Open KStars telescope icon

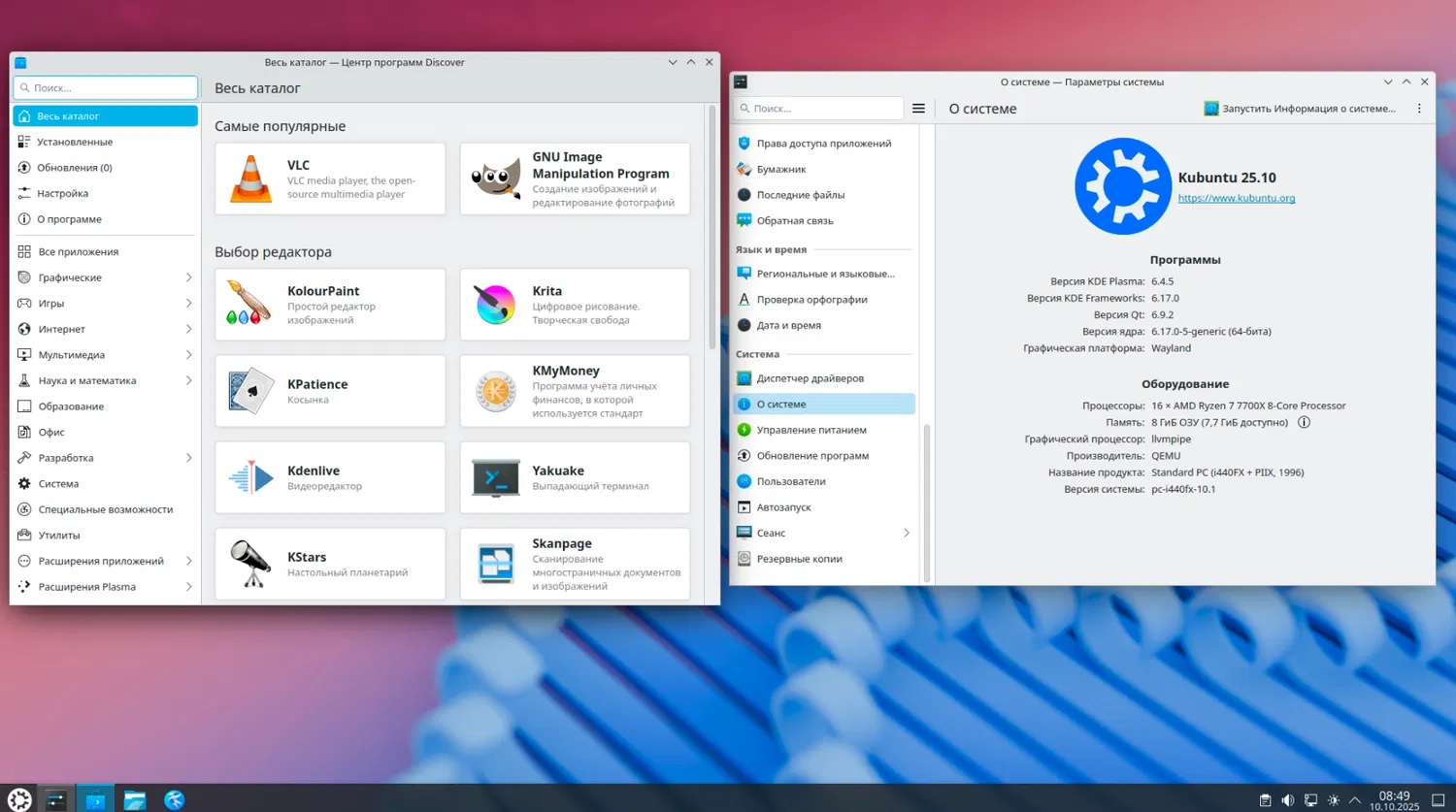point(250,564)
